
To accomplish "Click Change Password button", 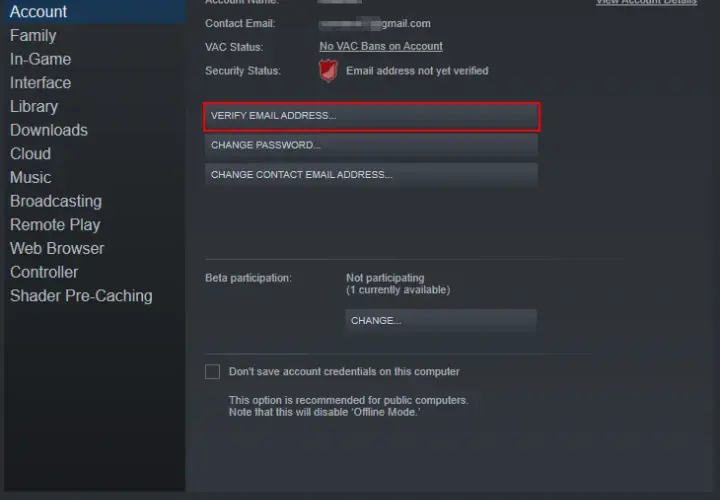I will [x=371, y=145].
